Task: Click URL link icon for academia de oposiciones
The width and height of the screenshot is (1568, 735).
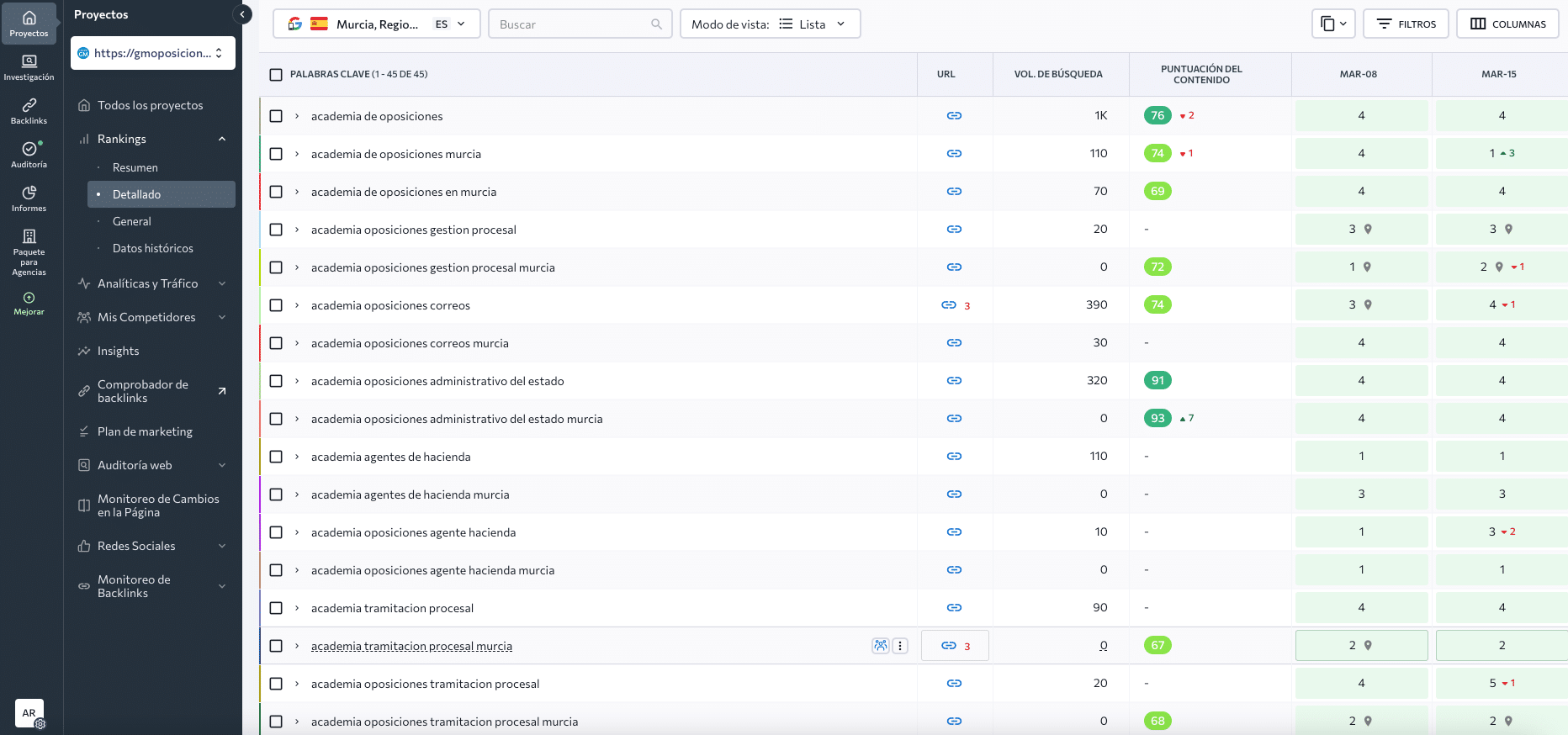Action: click(954, 116)
